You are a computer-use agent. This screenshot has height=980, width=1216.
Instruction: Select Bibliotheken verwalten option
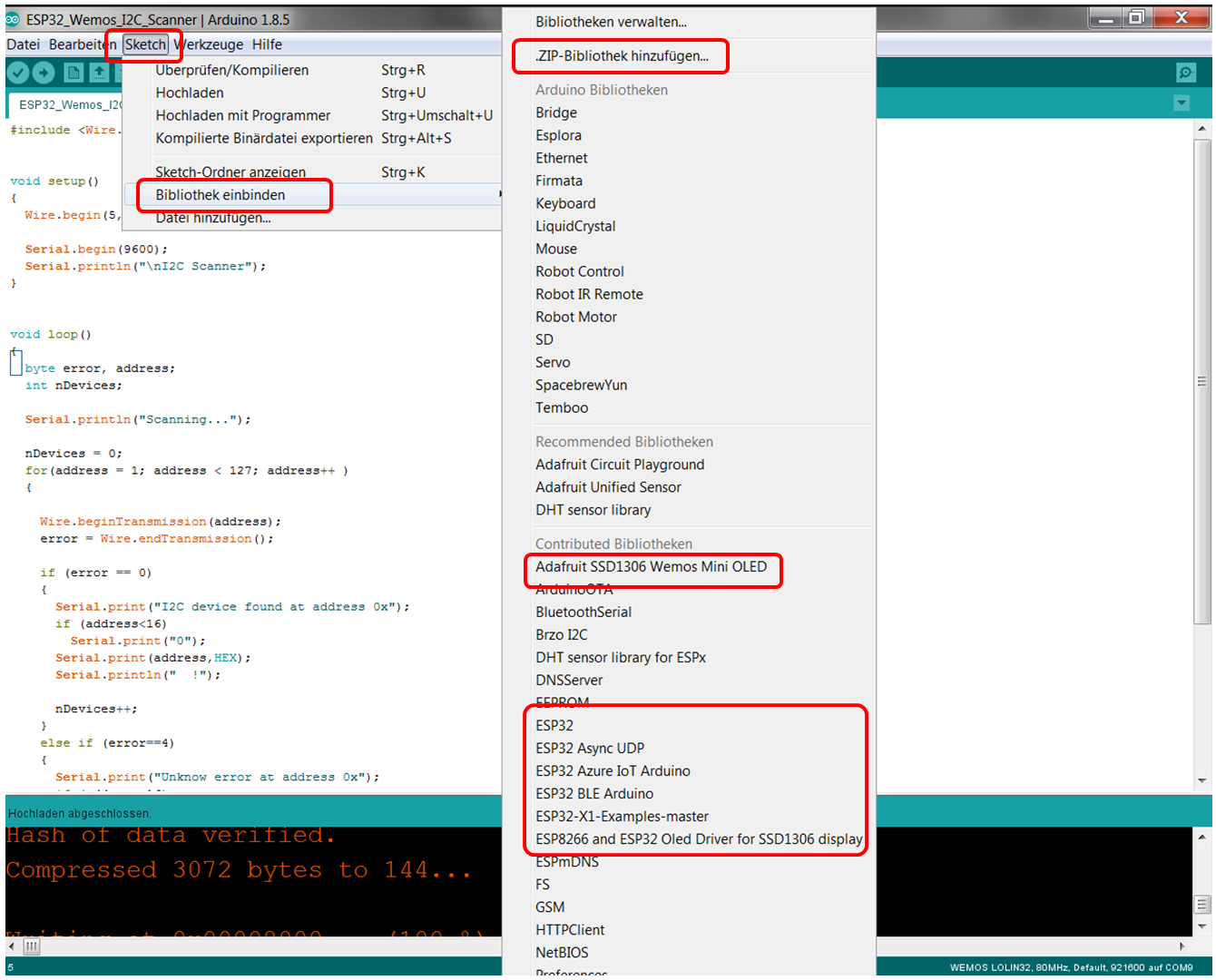[611, 22]
